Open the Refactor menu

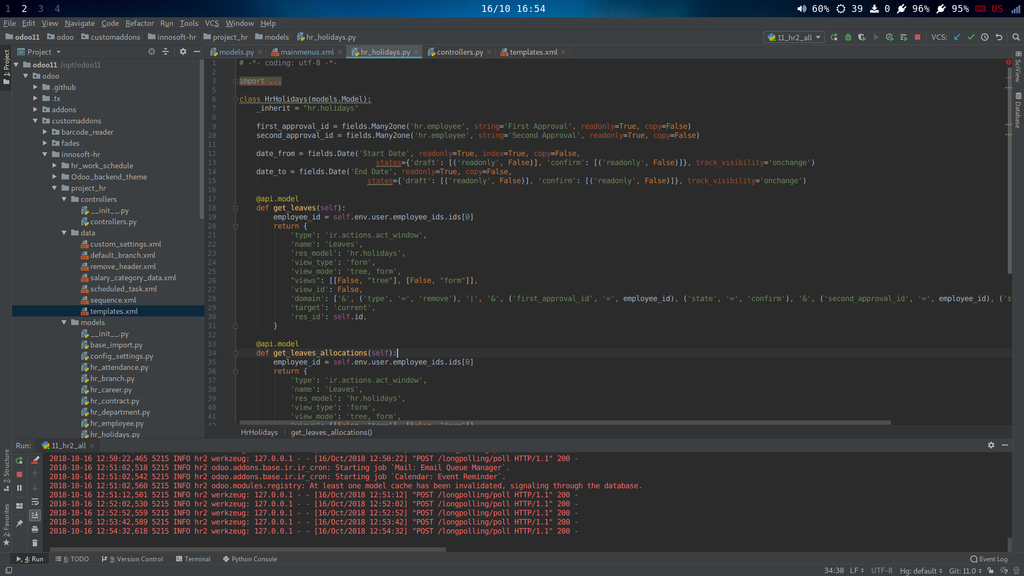139,23
